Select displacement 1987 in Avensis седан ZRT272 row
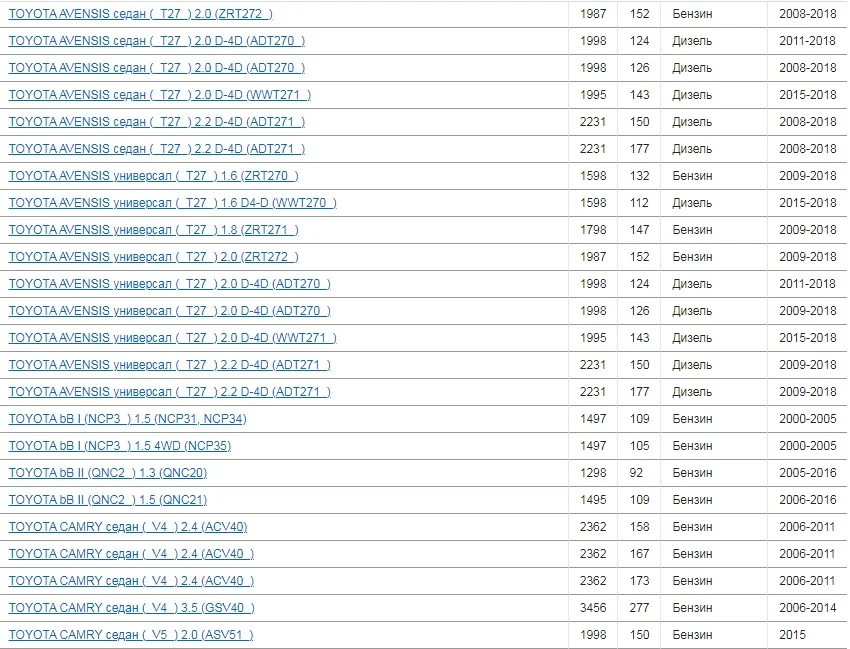 coord(593,14)
